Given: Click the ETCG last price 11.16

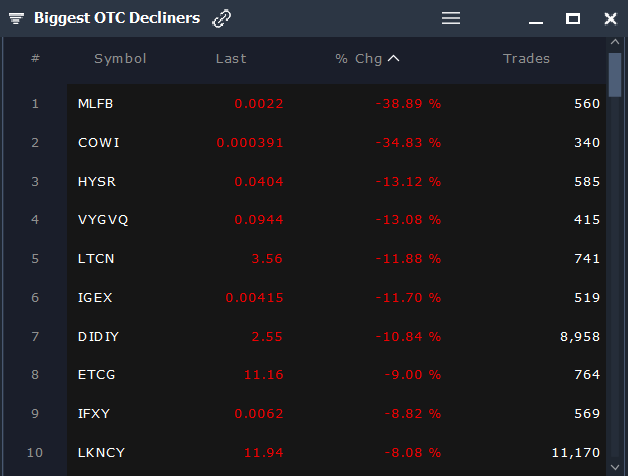Looking at the screenshot, I should tap(264, 375).
